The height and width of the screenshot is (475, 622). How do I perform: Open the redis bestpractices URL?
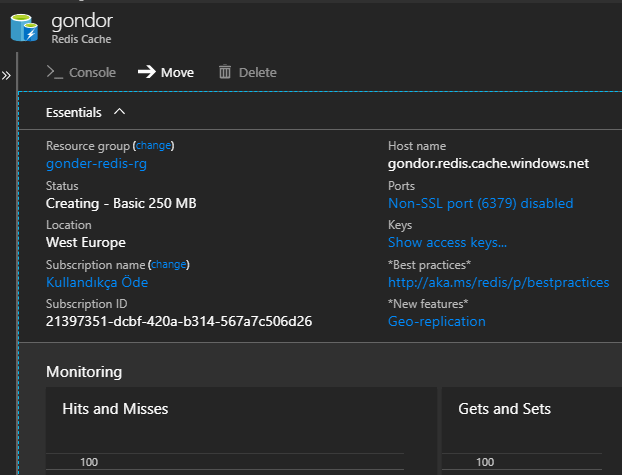499,282
